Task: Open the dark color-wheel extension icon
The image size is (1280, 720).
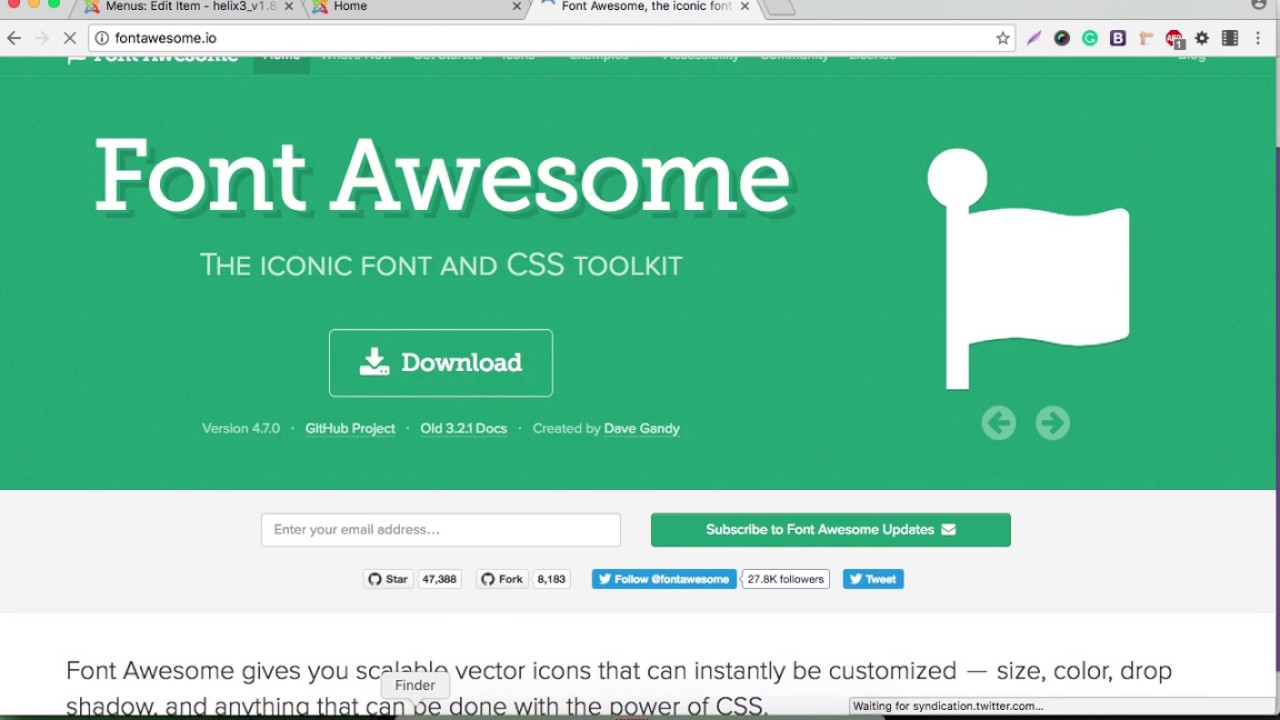Action: pyautogui.click(x=1062, y=38)
